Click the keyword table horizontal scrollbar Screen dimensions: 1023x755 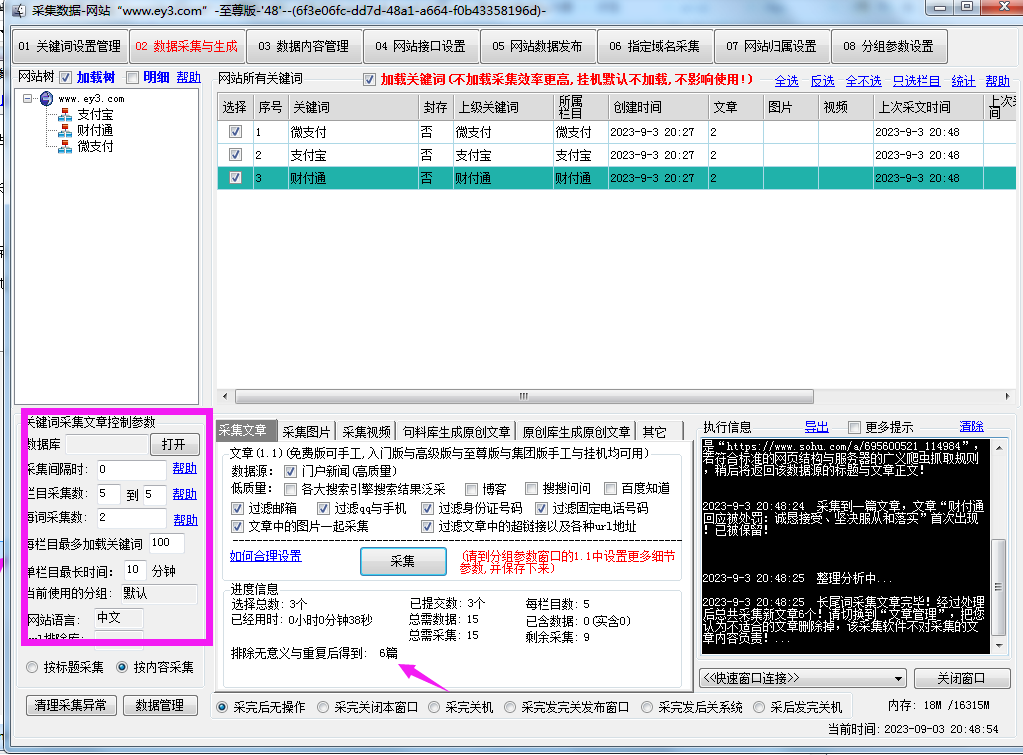click(524, 396)
